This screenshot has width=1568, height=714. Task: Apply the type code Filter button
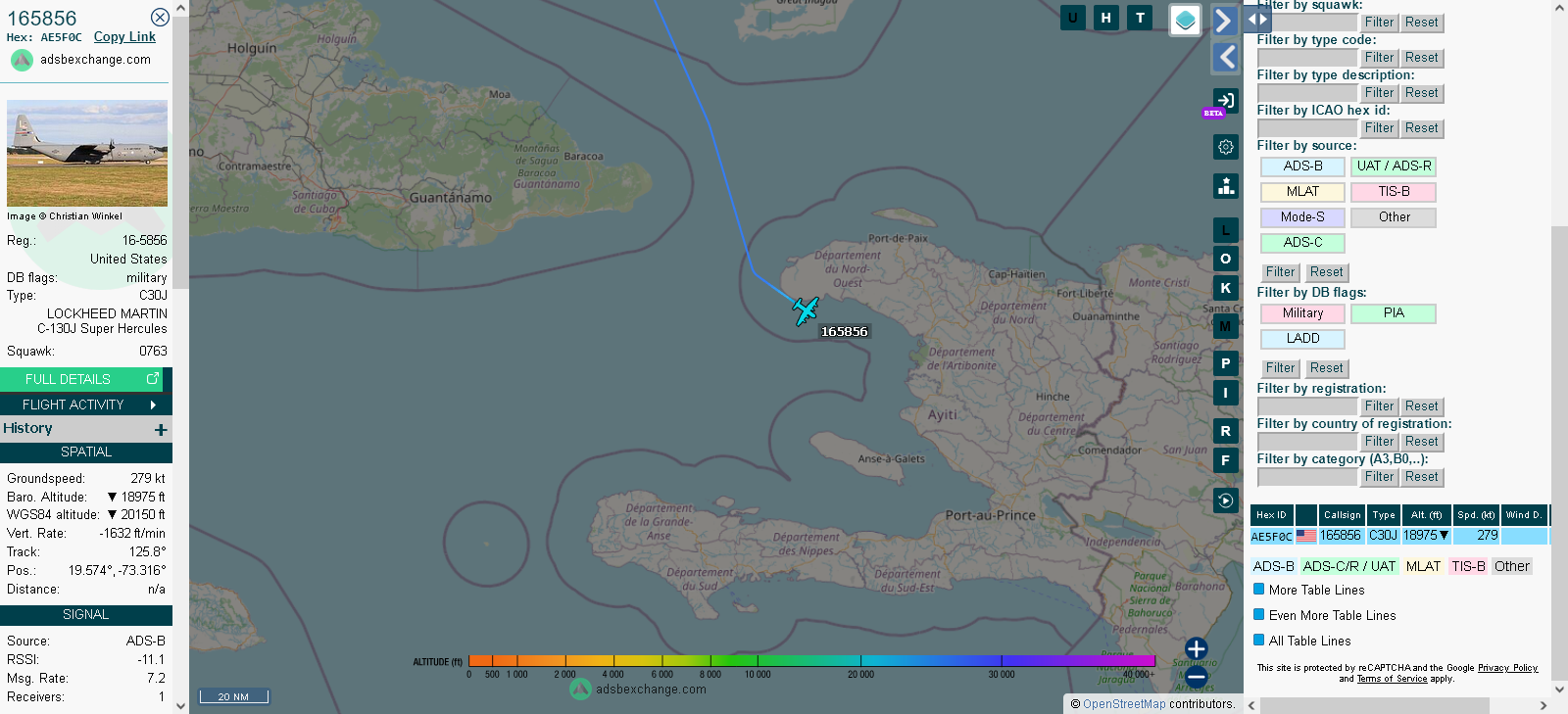tap(1379, 58)
